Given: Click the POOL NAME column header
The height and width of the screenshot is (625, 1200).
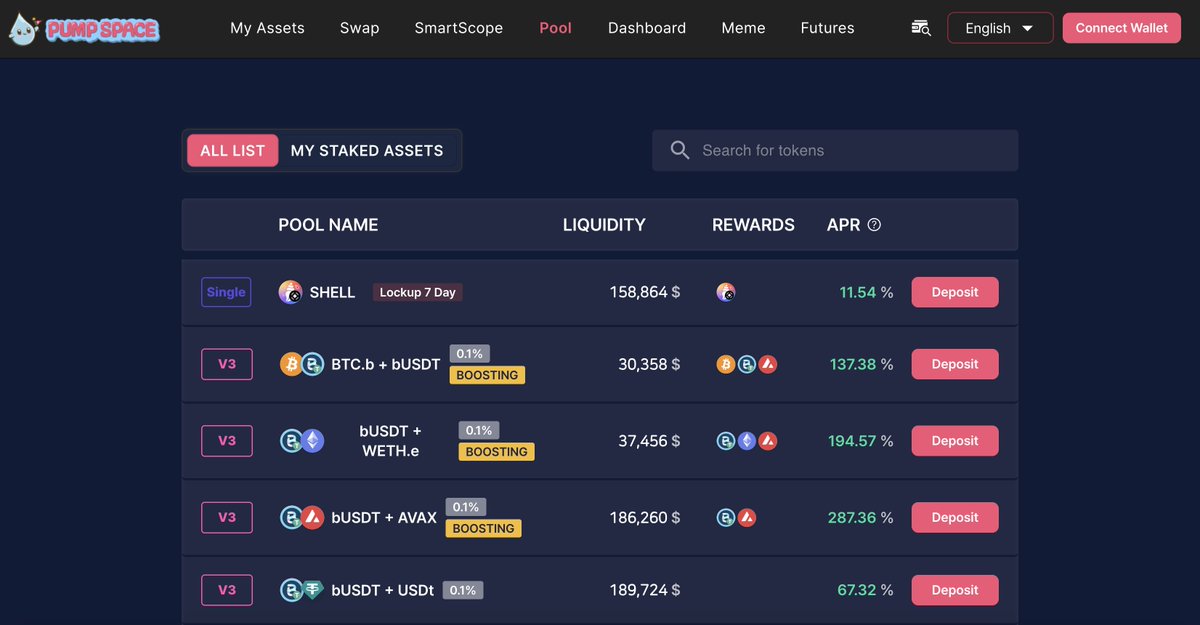Looking at the screenshot, I should (328, 225).
